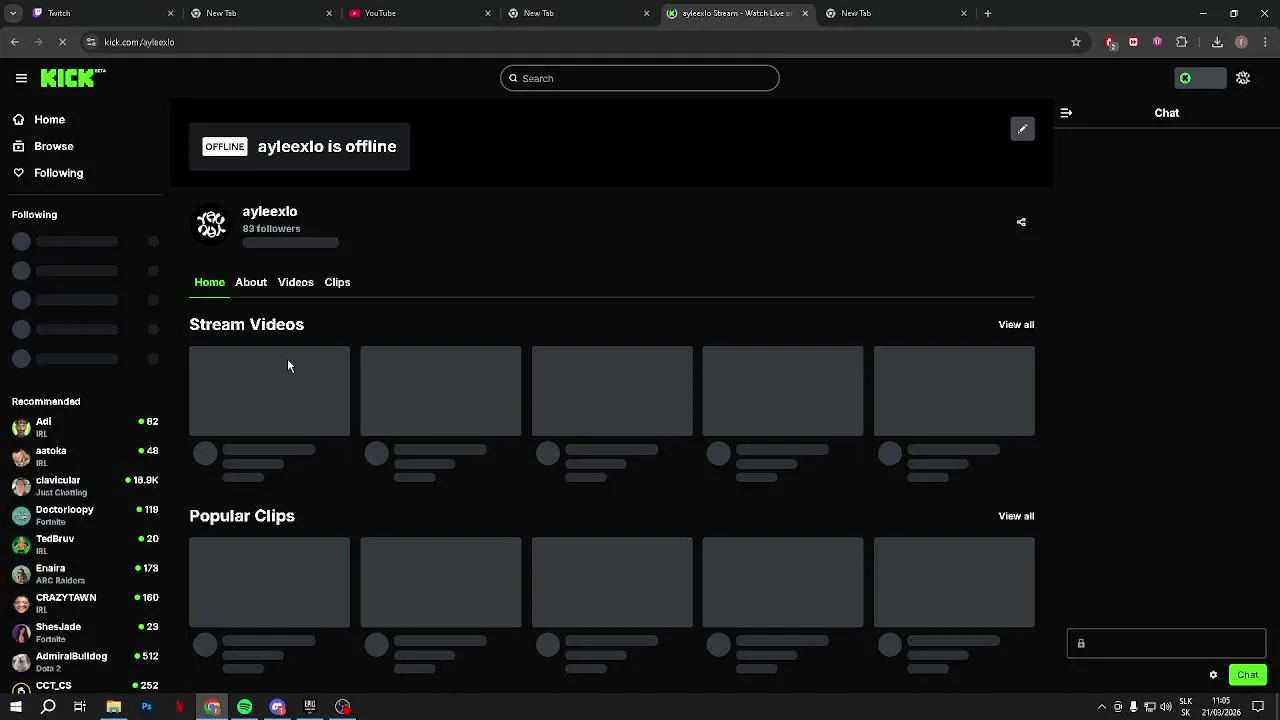Open recommended channel Doctorloopy

pos(85,516)
